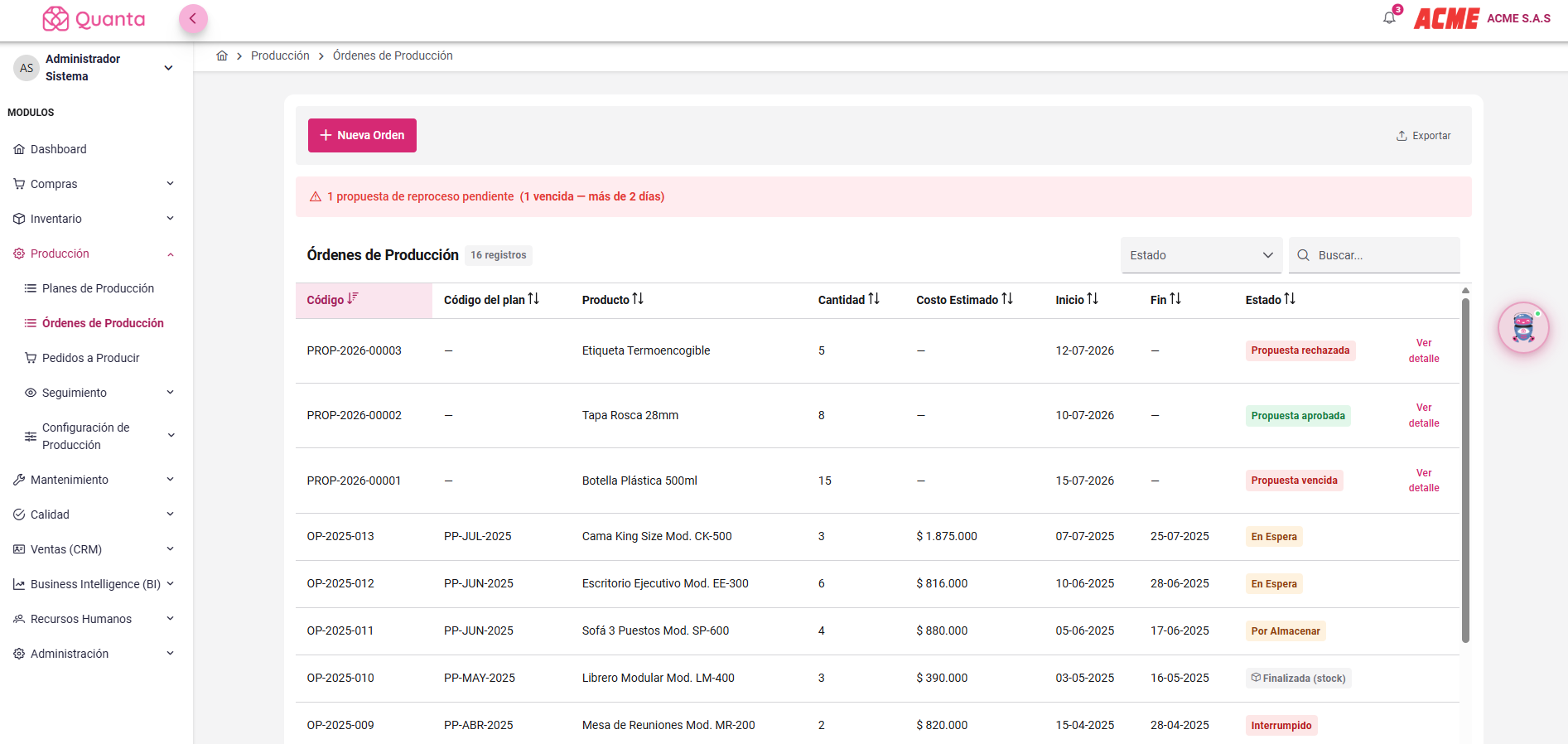View detail of PROP-2026-00002
1568x744 pixels.
tap(1424, 415)
